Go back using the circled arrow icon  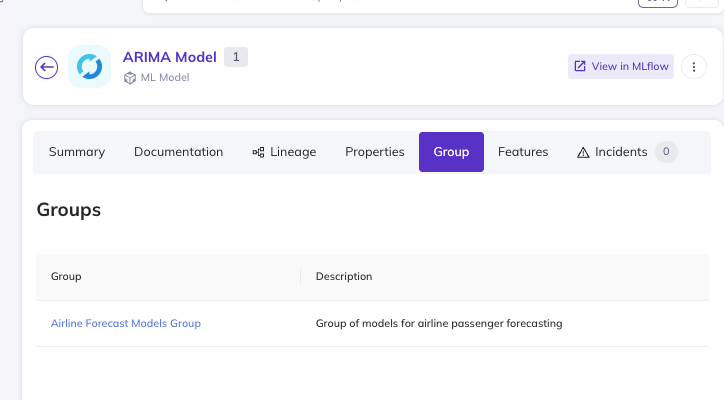(46, 67)
